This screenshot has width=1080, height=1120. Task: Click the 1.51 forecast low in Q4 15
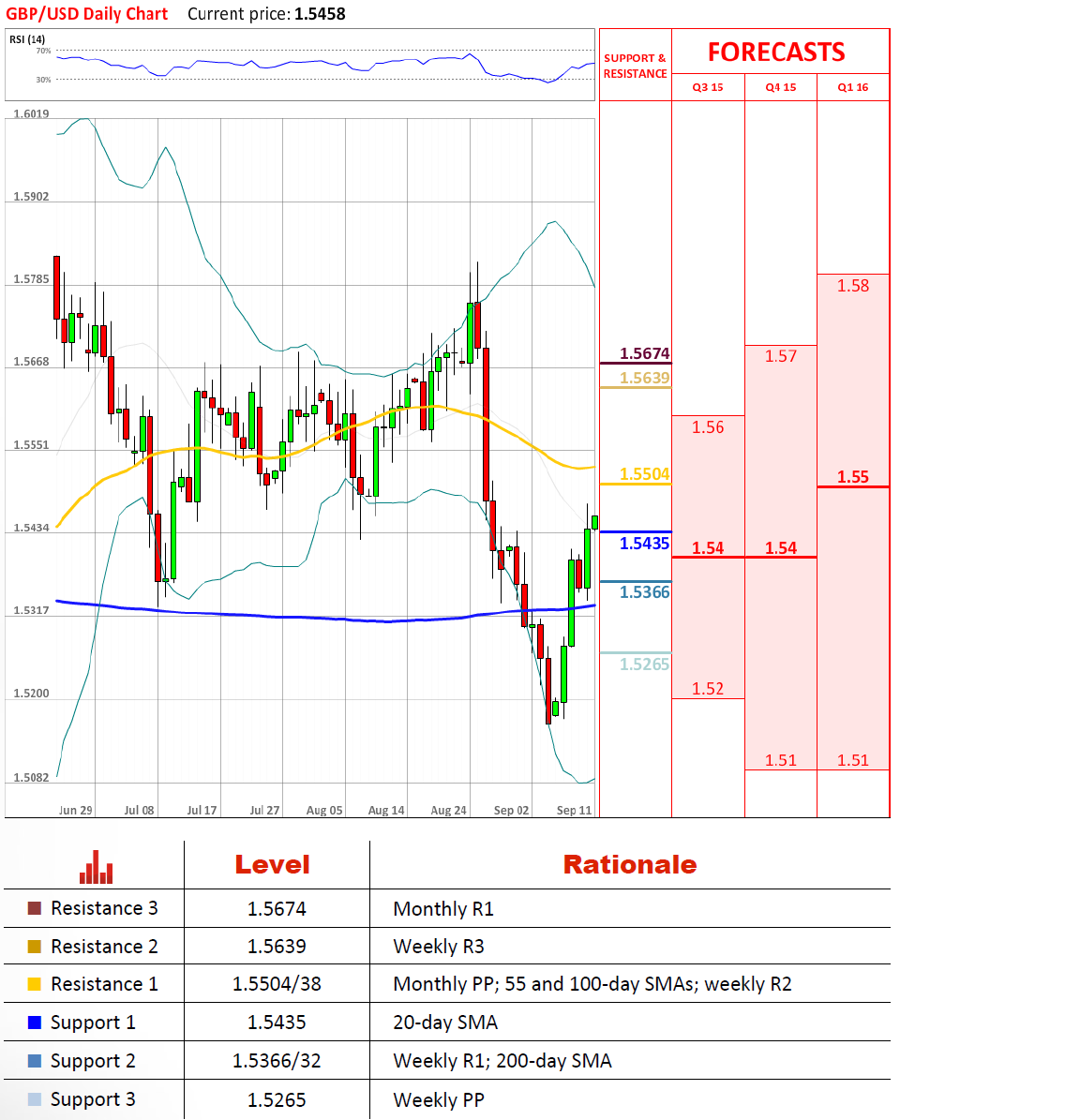click(781, 760)
